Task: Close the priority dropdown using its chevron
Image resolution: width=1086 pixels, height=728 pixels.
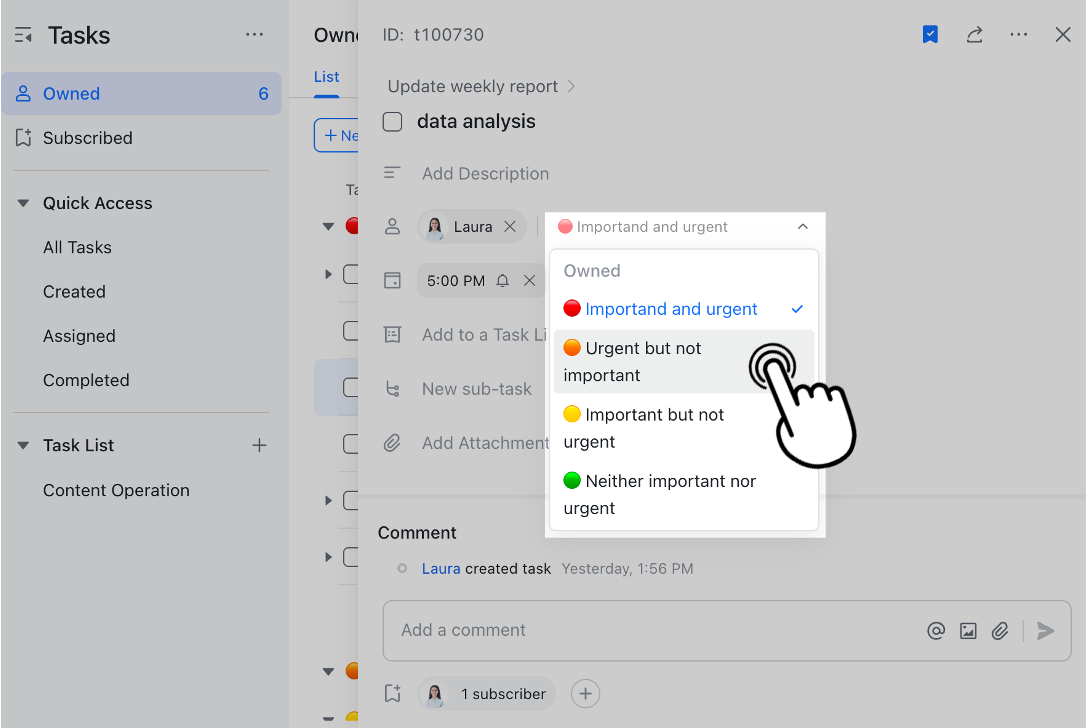Action: (802, 227)
